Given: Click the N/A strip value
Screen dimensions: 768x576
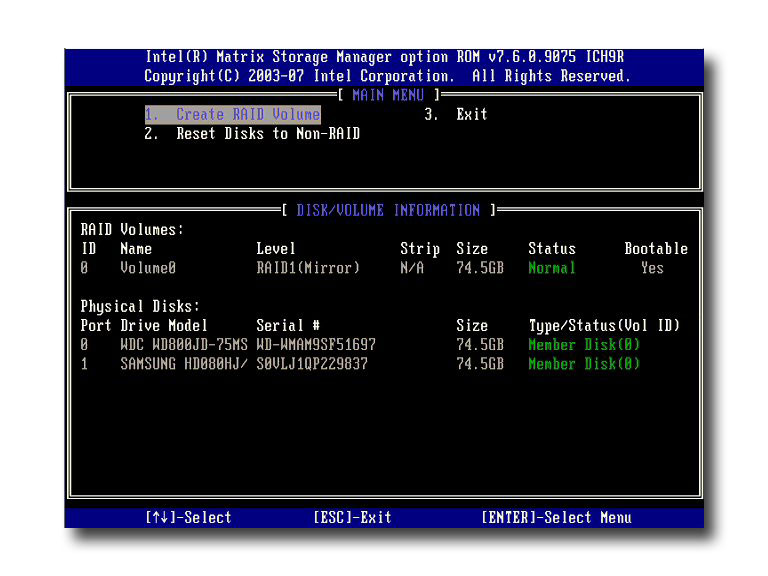Looking at the screenshot, I should tap(412, 267).
